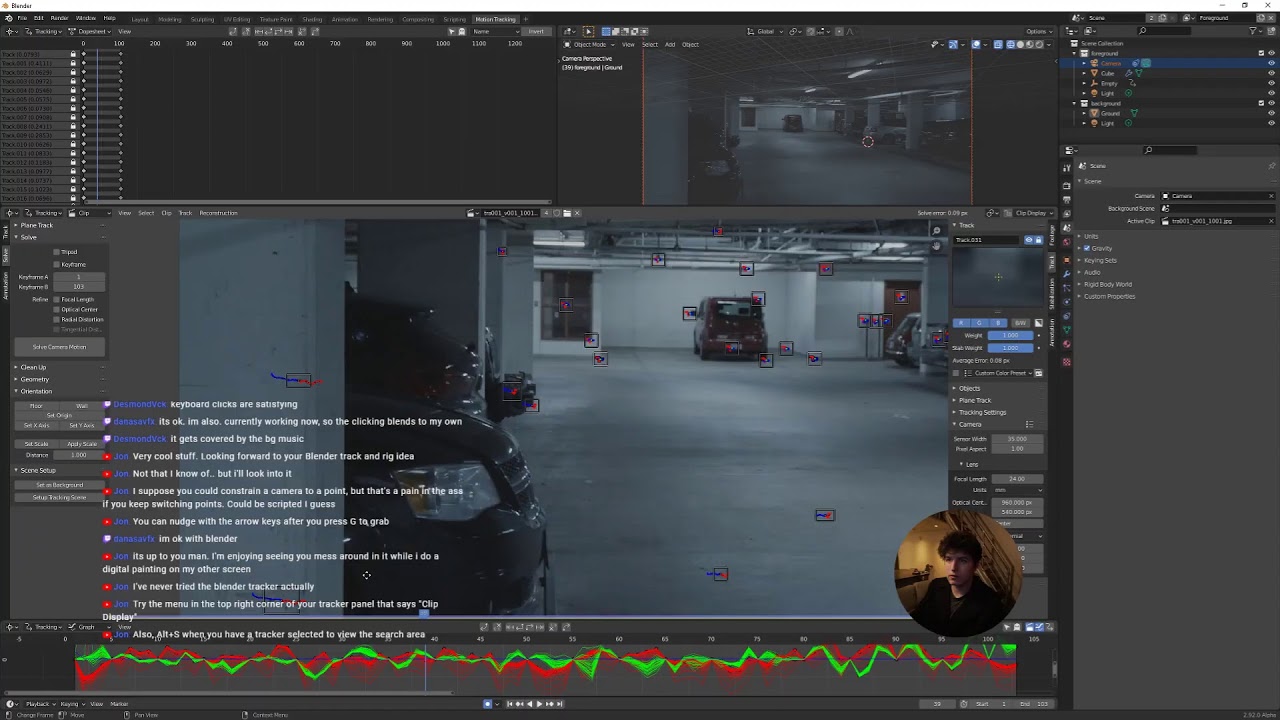Click the Cube mesh icon in outliner
The width and height of the screenshot is (1280, 720).
1094,73
